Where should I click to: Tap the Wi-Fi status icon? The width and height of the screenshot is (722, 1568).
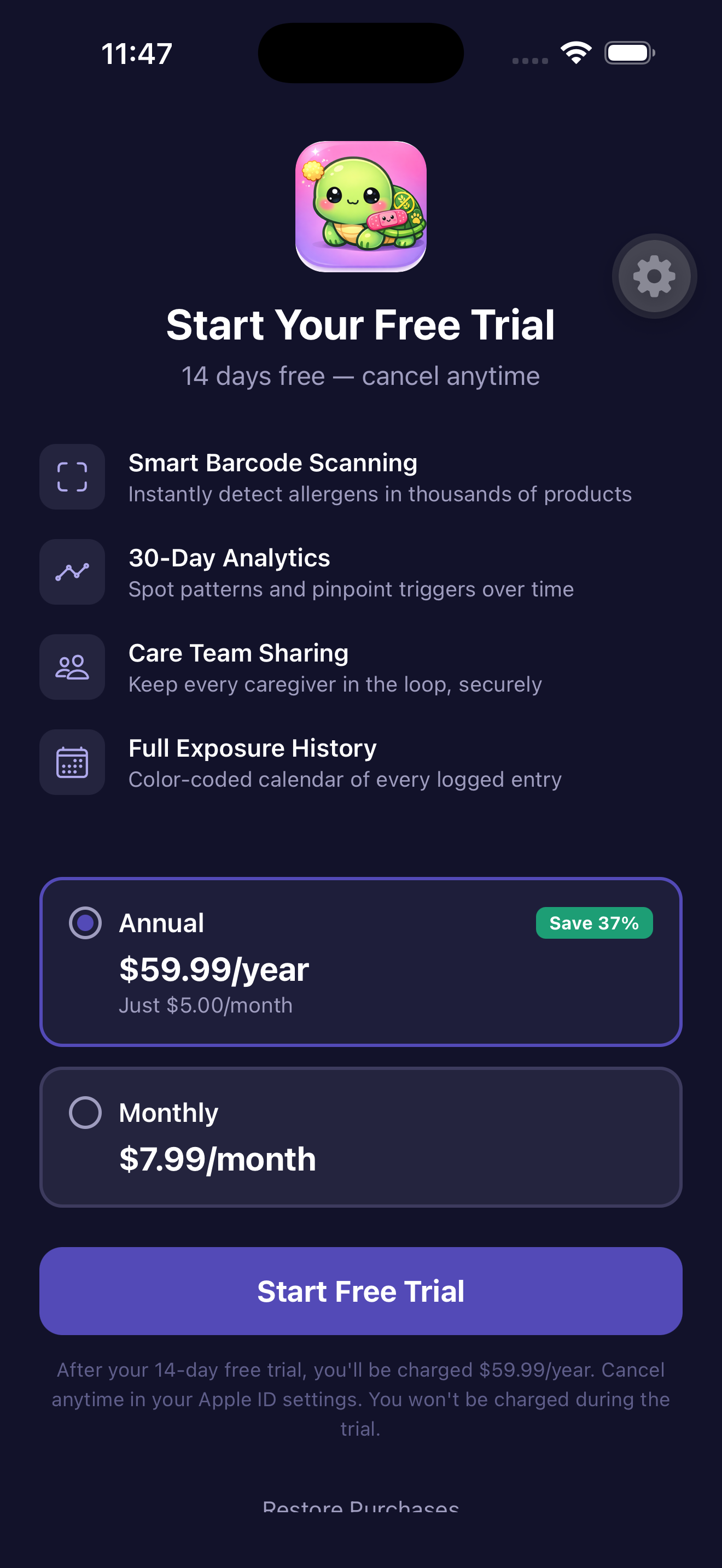click(576, 53)
